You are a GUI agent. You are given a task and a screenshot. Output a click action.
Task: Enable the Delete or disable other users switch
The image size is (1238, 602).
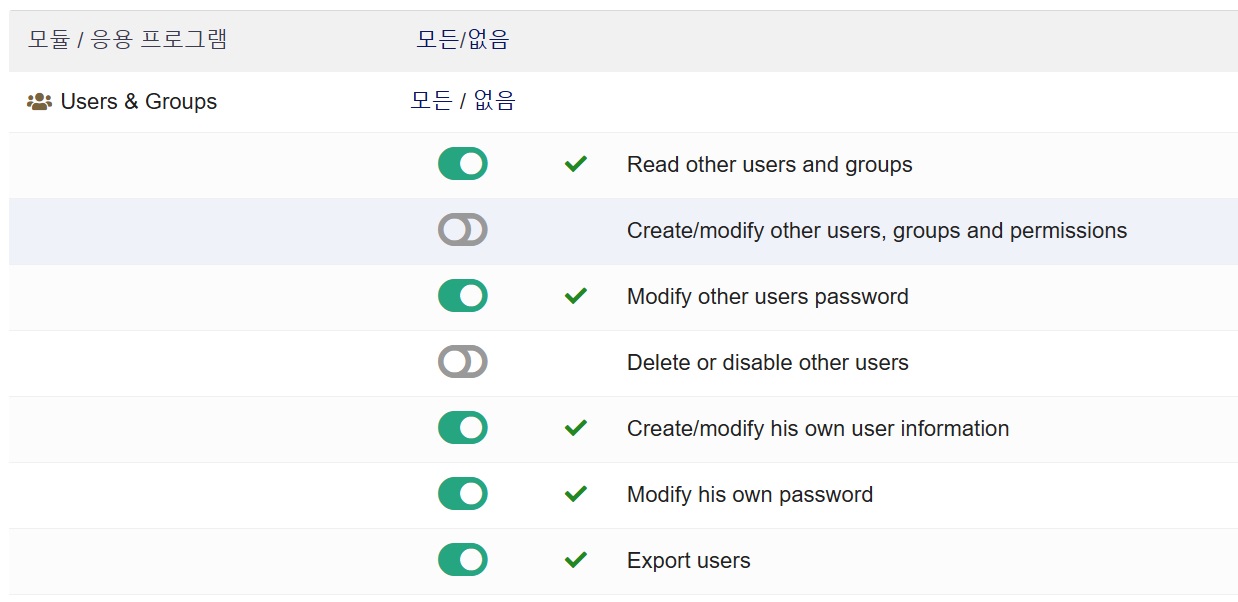463,362
